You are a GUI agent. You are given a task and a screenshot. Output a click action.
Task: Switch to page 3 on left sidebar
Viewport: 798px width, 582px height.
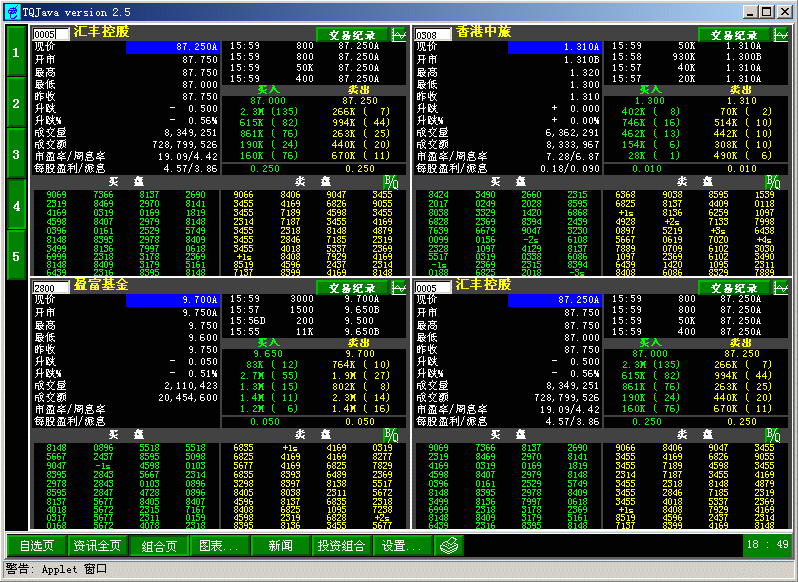[x=16, y=153]
